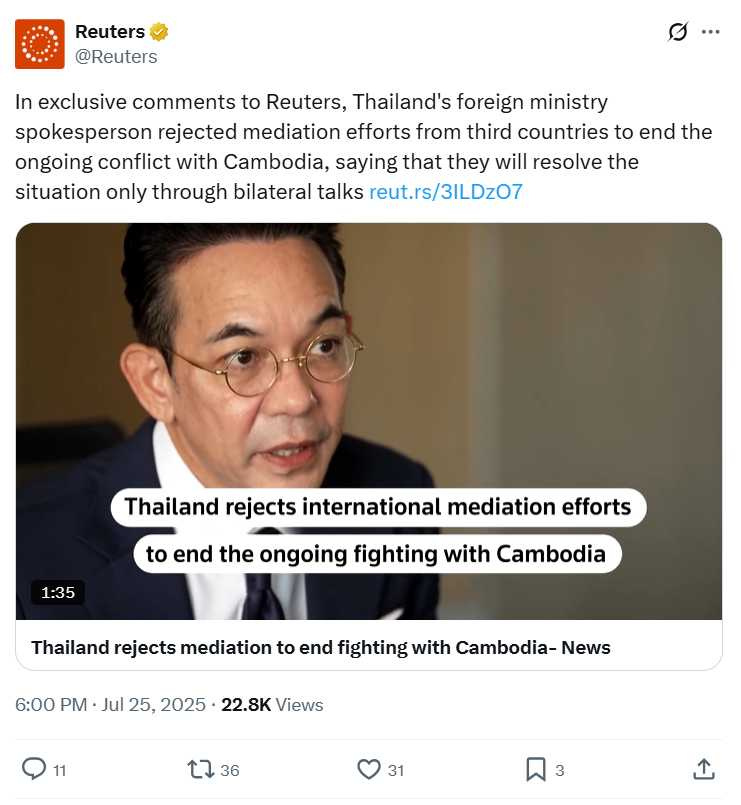Select the Reuters display name

click(x=108, y=31)
